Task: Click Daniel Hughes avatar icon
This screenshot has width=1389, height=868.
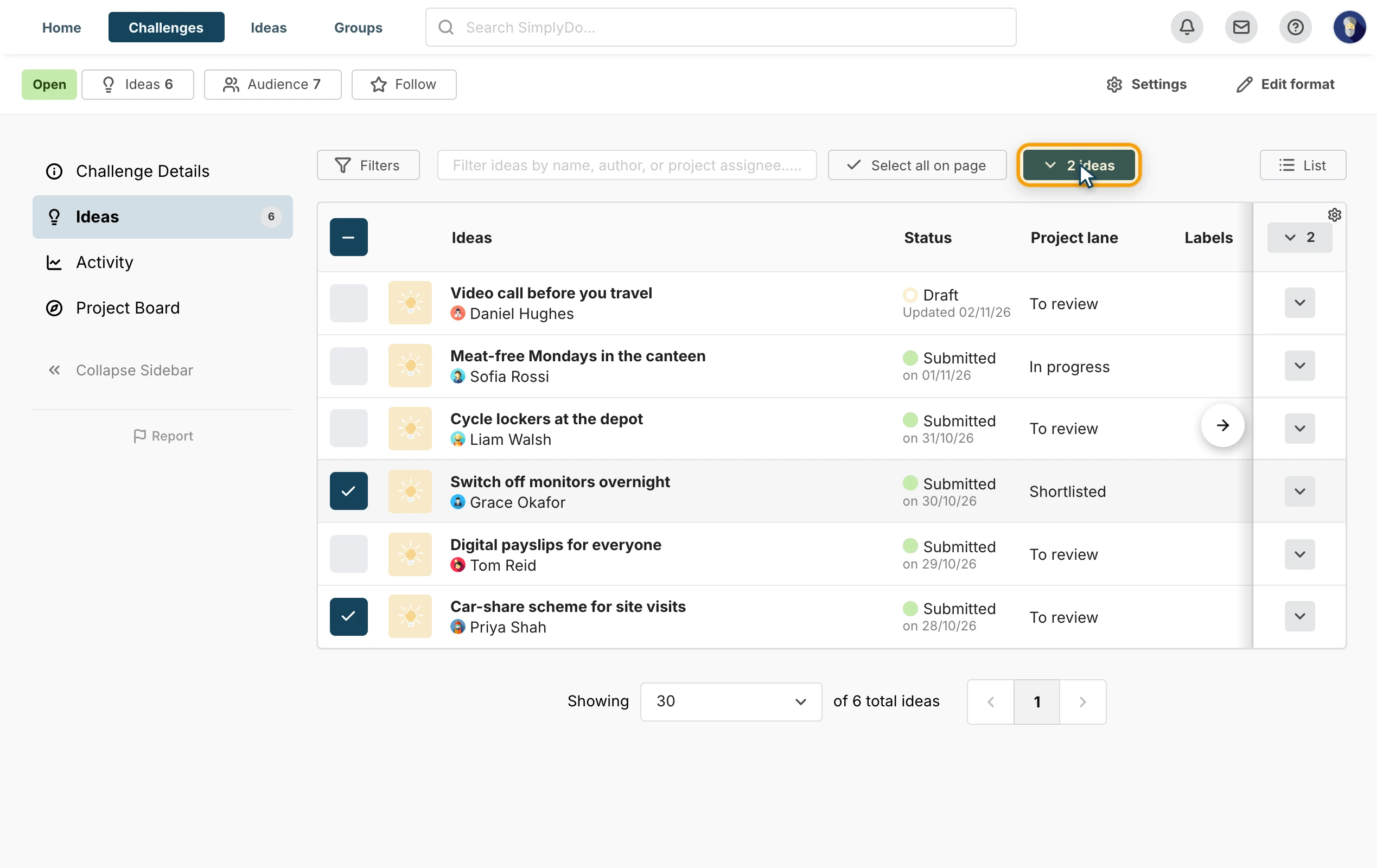Action: 457,314
